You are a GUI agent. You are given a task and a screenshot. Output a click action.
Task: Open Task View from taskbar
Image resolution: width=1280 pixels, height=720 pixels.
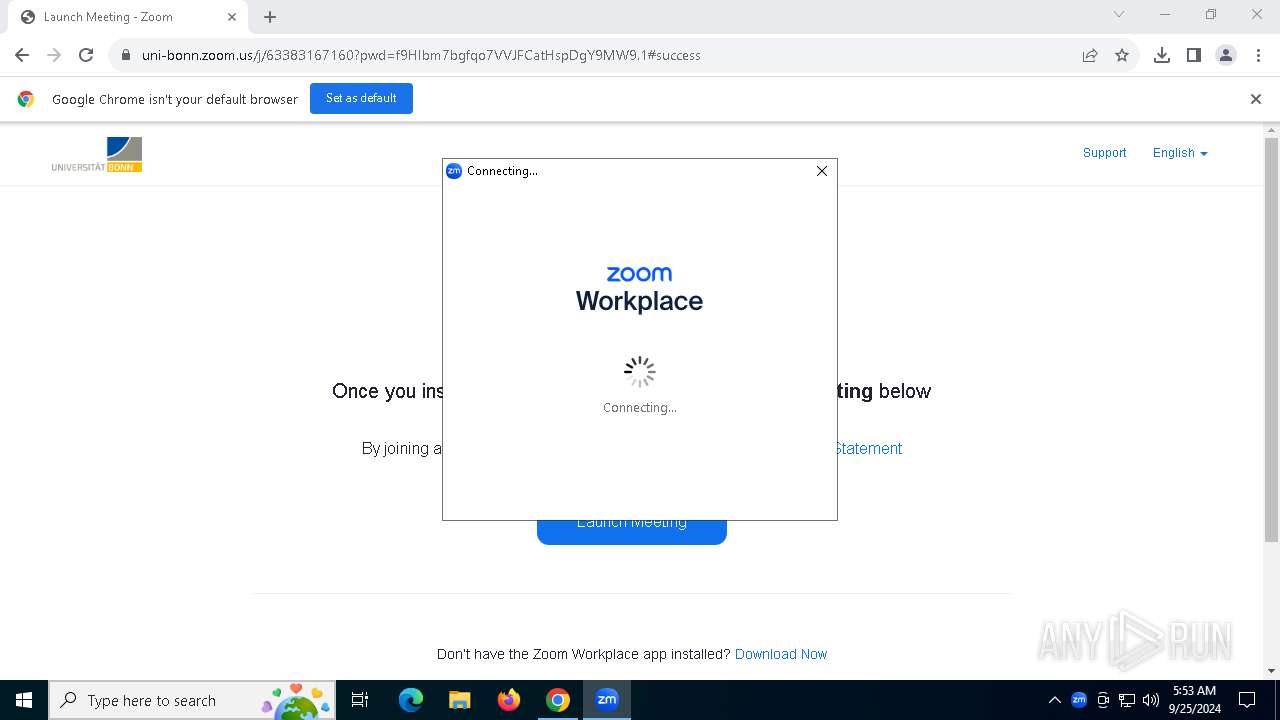tap(360, 700)
